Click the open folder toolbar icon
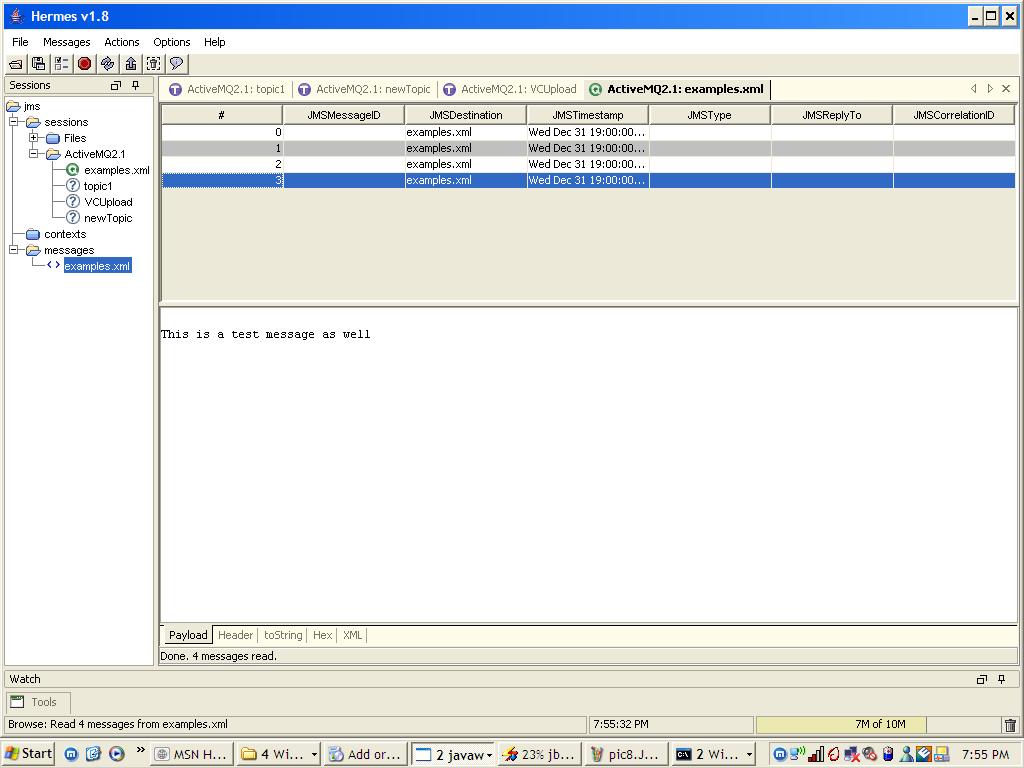 pos(16,64)
